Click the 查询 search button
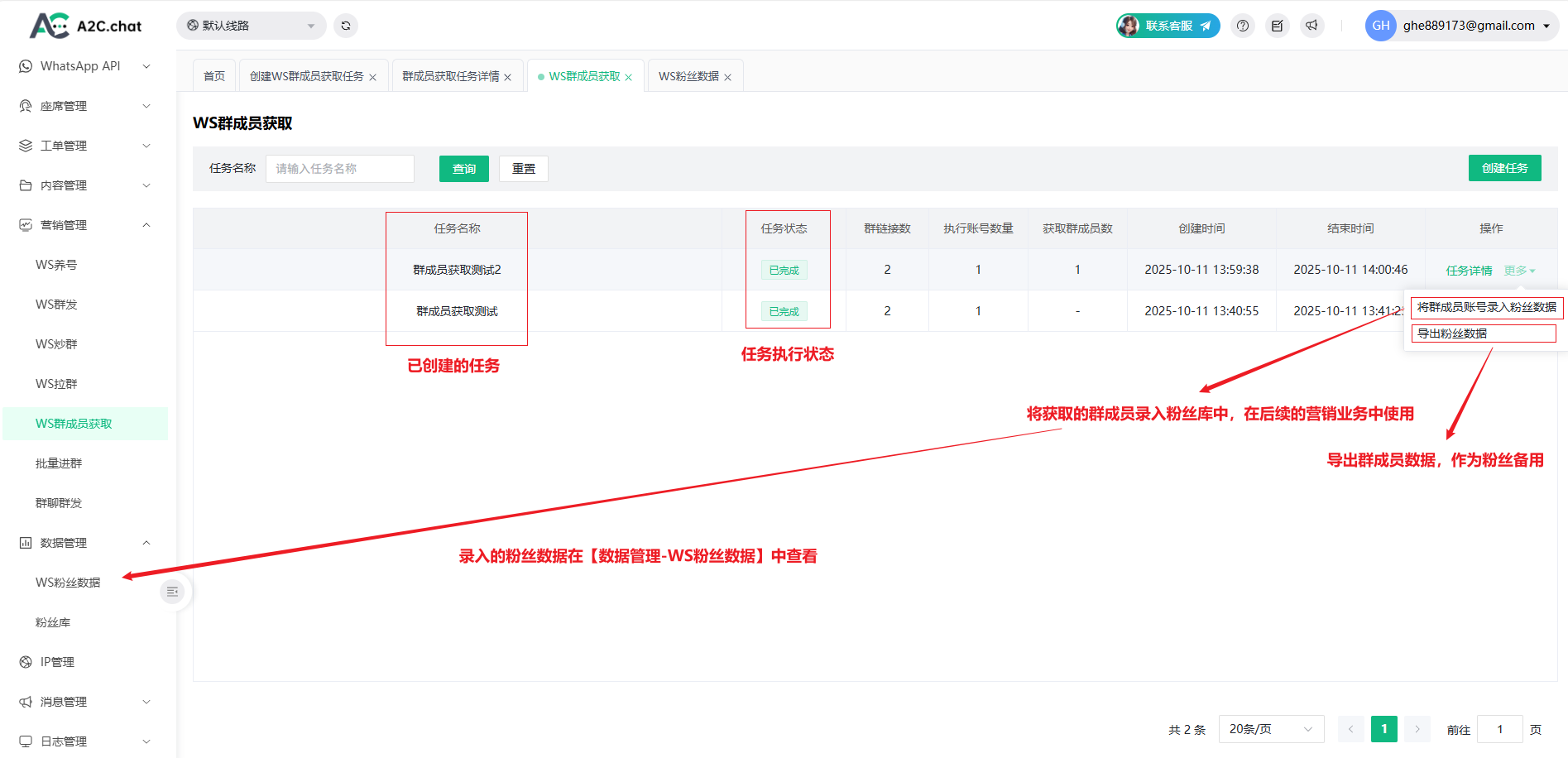This screenshot has height=758, width=1568. [463, 169]
